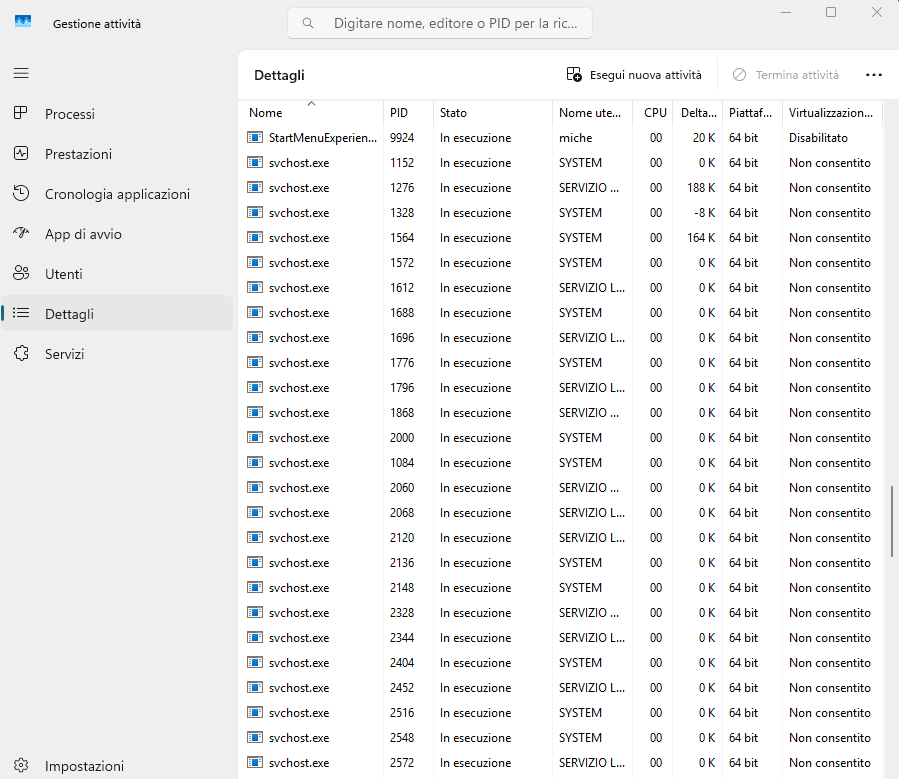Image resolution: width=899 pixels, height=779 pixels.
Task: Sort by the Nome utente column header
Action: click(x=593, y=112)
